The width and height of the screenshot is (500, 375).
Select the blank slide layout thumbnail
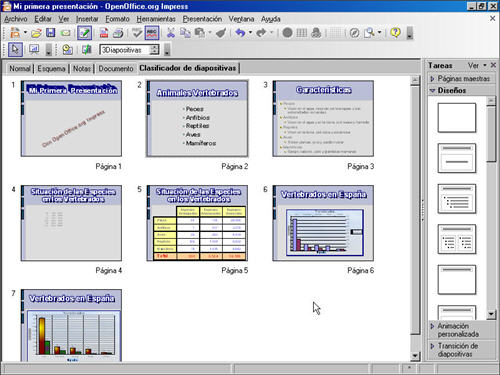point(457,118)
